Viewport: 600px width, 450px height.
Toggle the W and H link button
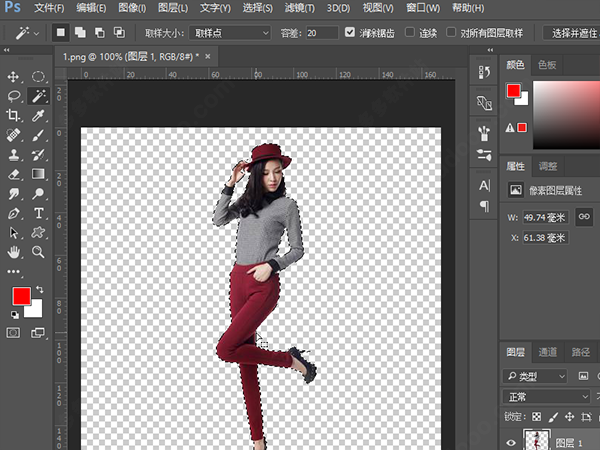tap(584, 217)
